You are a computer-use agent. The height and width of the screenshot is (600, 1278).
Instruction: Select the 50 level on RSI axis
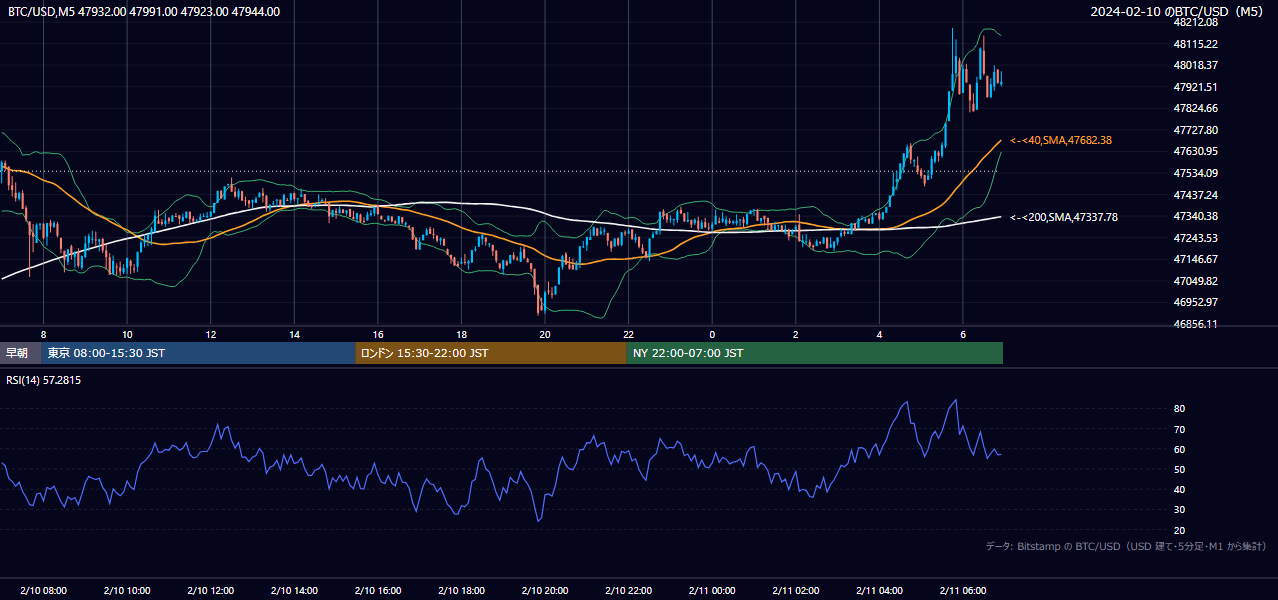point(1180,469)
